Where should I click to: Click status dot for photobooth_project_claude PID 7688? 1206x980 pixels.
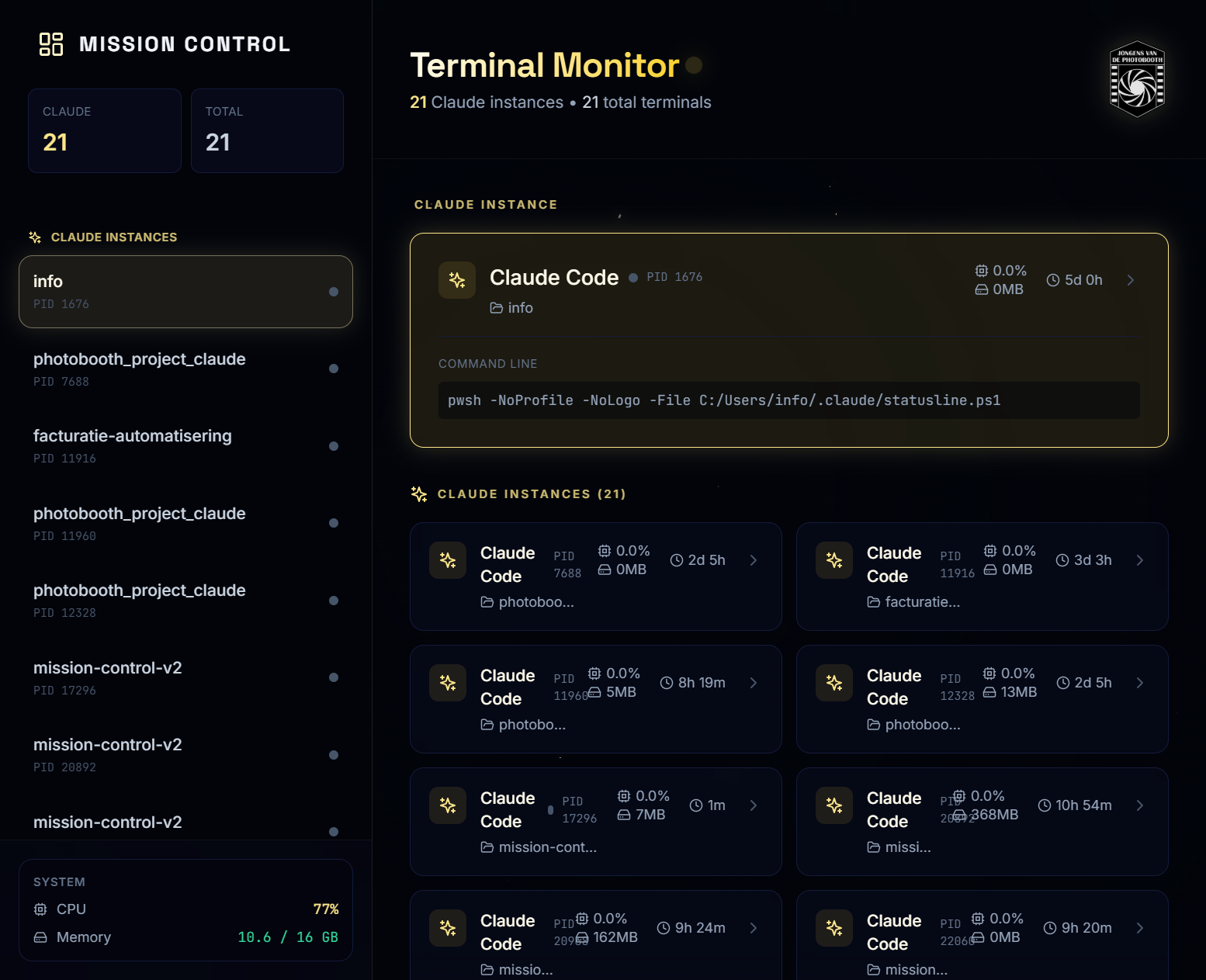tap(334, 369)
